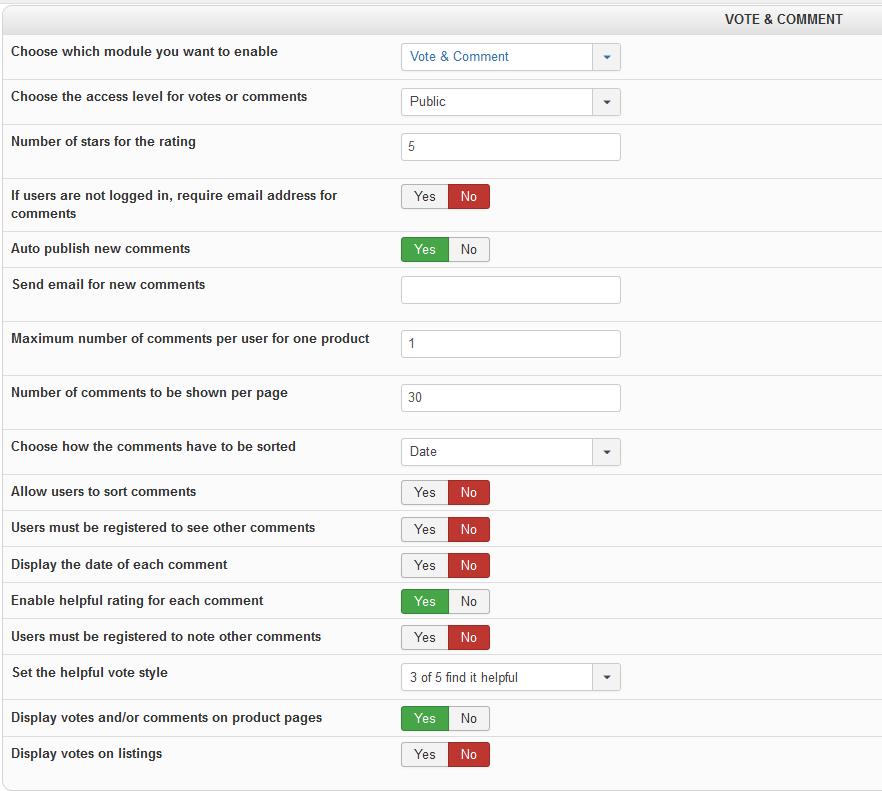Click the number of stars input field
Screen dimensions: 882x791
[x=510, y=147]
